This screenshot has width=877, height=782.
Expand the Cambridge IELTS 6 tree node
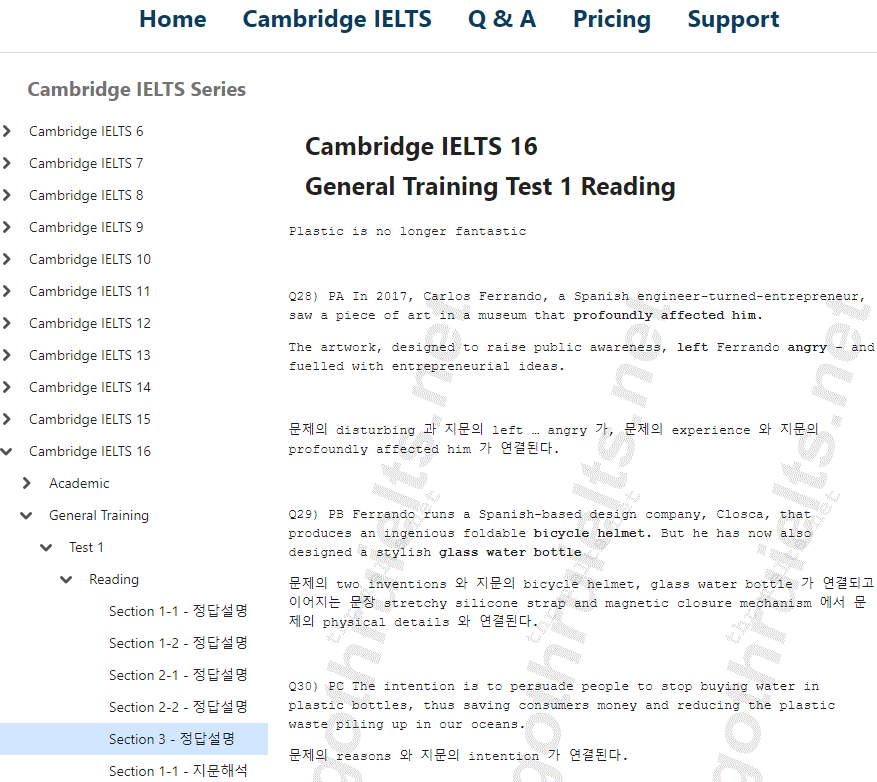pyautogui.click(x=8, y=131)
